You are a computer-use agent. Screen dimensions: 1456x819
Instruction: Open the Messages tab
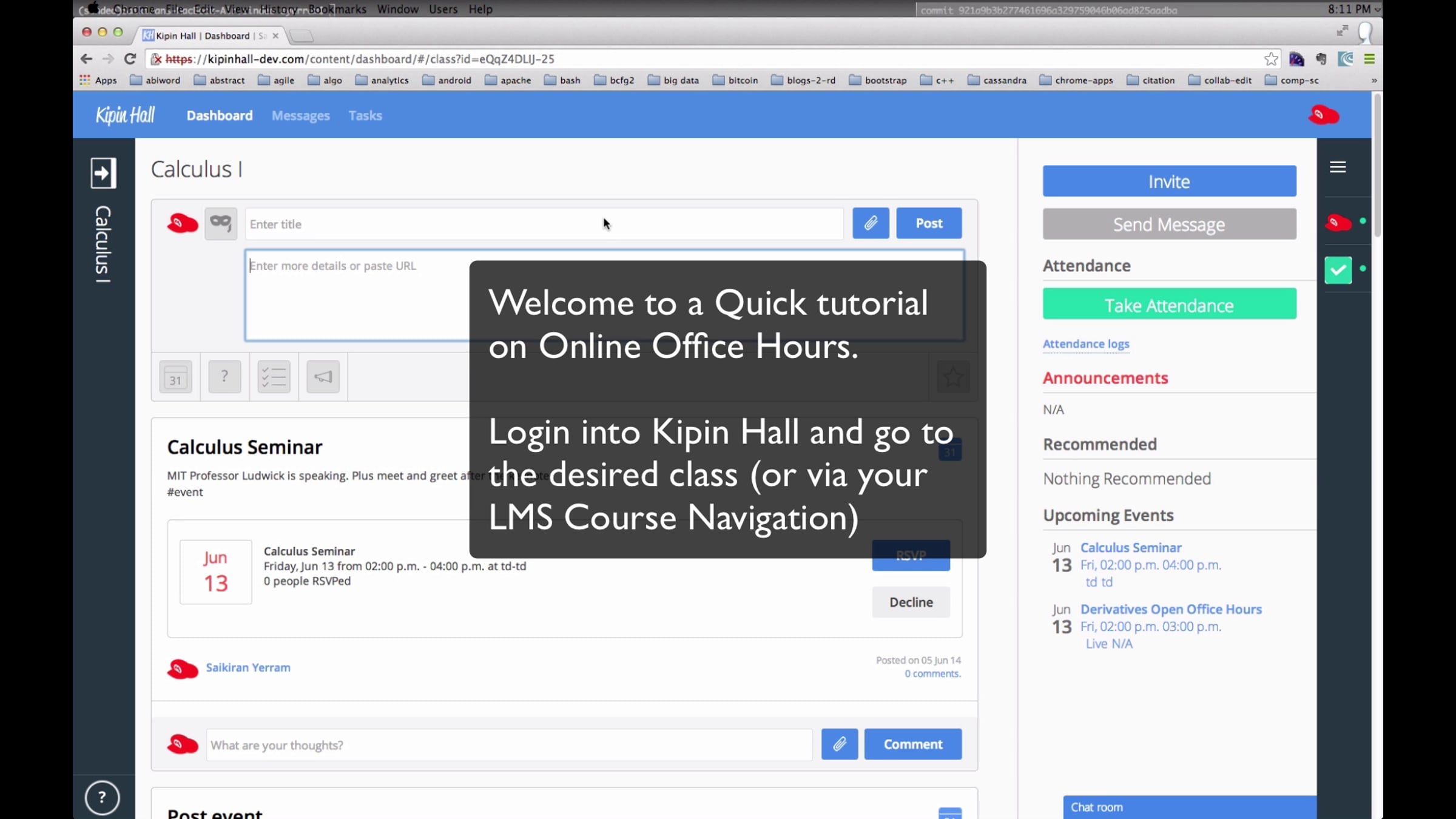tap(301, 115)
